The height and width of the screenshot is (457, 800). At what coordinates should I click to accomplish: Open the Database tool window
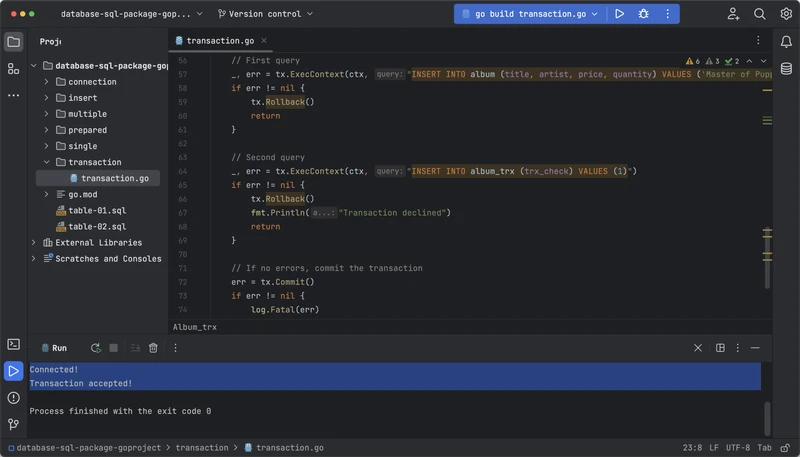[x=787, y=68]
